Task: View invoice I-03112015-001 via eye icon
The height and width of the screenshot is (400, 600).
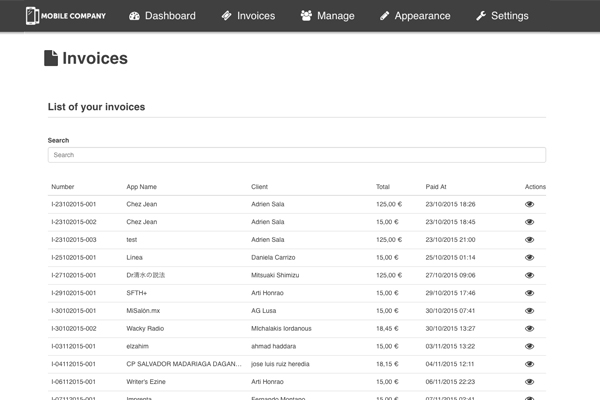Action: (x=529, y=346)
